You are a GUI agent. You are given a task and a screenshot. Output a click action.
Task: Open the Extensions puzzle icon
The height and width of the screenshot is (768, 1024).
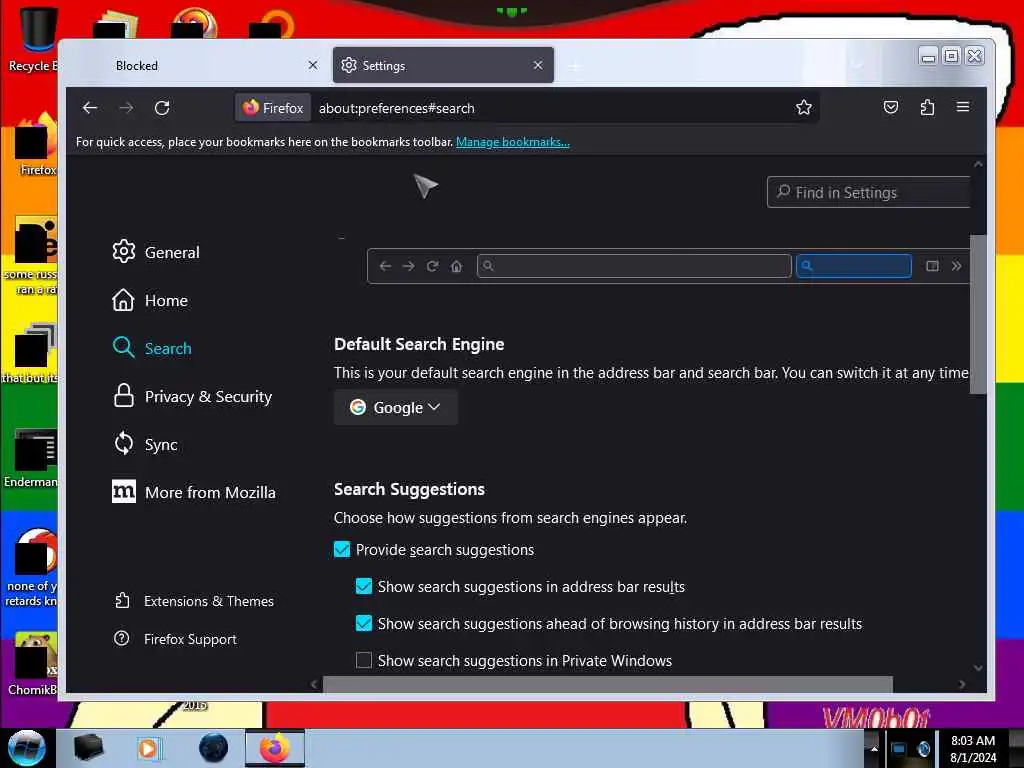[x=927, y=107]
